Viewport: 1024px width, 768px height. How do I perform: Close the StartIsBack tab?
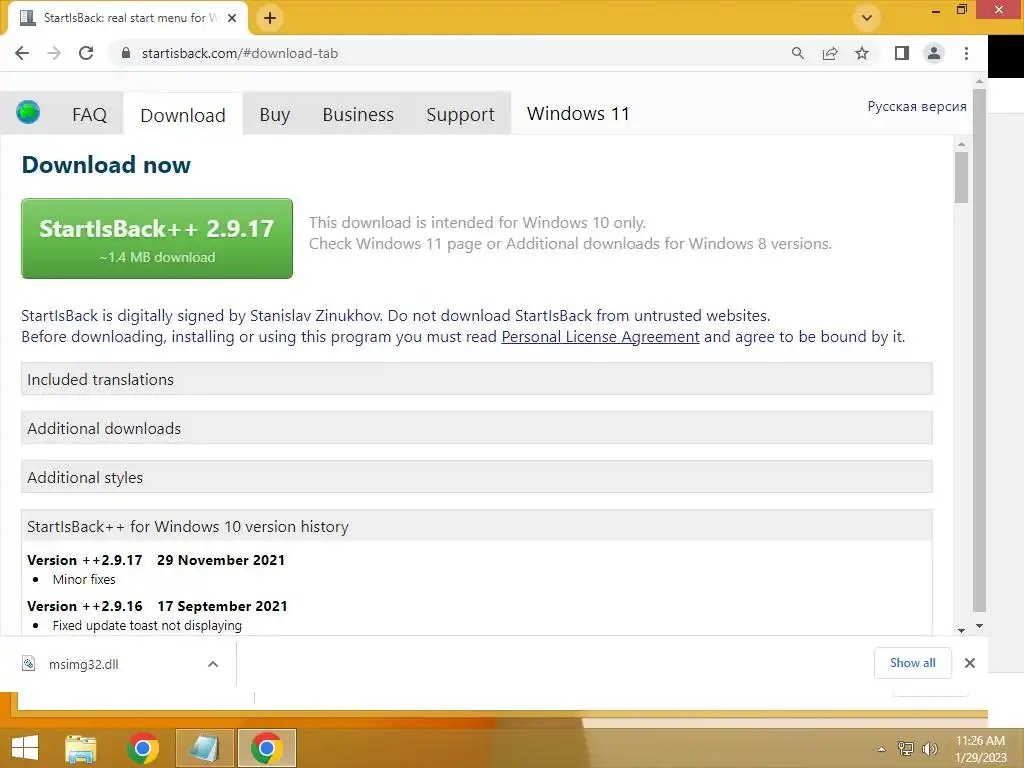(x=232, y=18)
